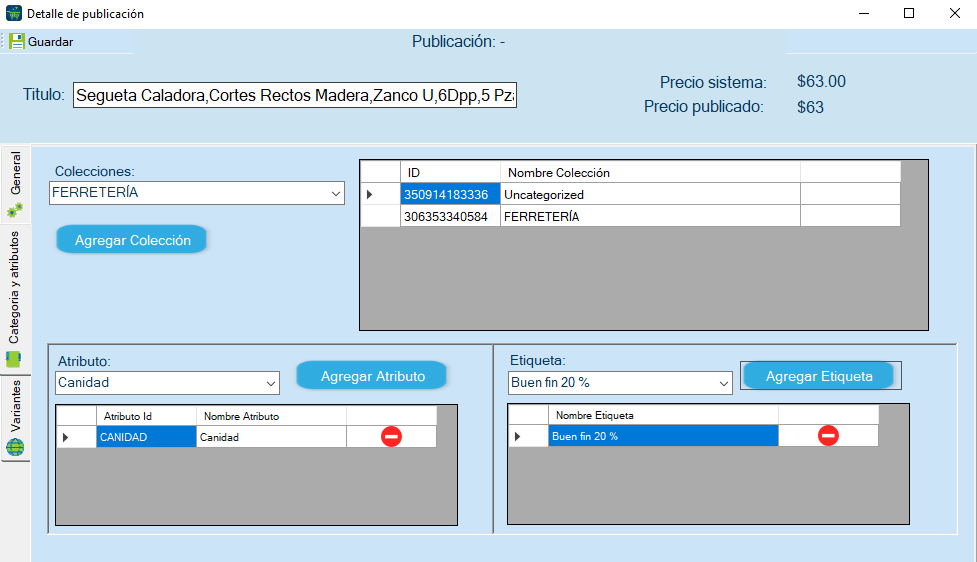Click the row selector arrow of Uncategorized row

click(x=380, y=194)
